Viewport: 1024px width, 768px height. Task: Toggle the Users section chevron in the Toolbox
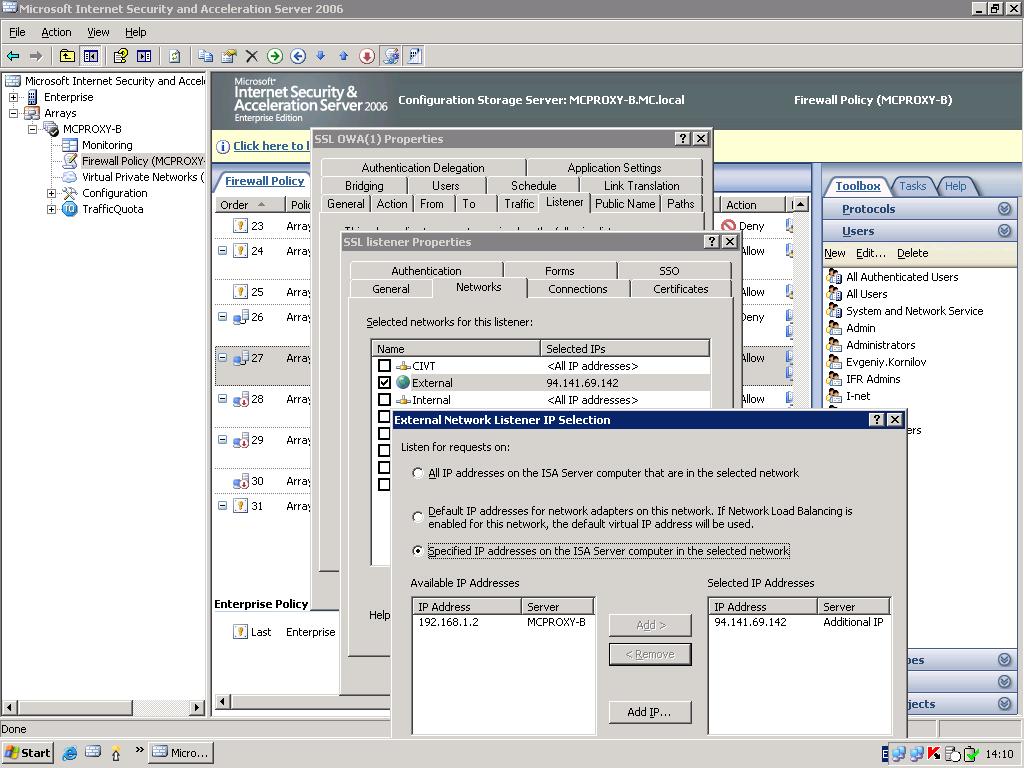[x=1004, y=231]
